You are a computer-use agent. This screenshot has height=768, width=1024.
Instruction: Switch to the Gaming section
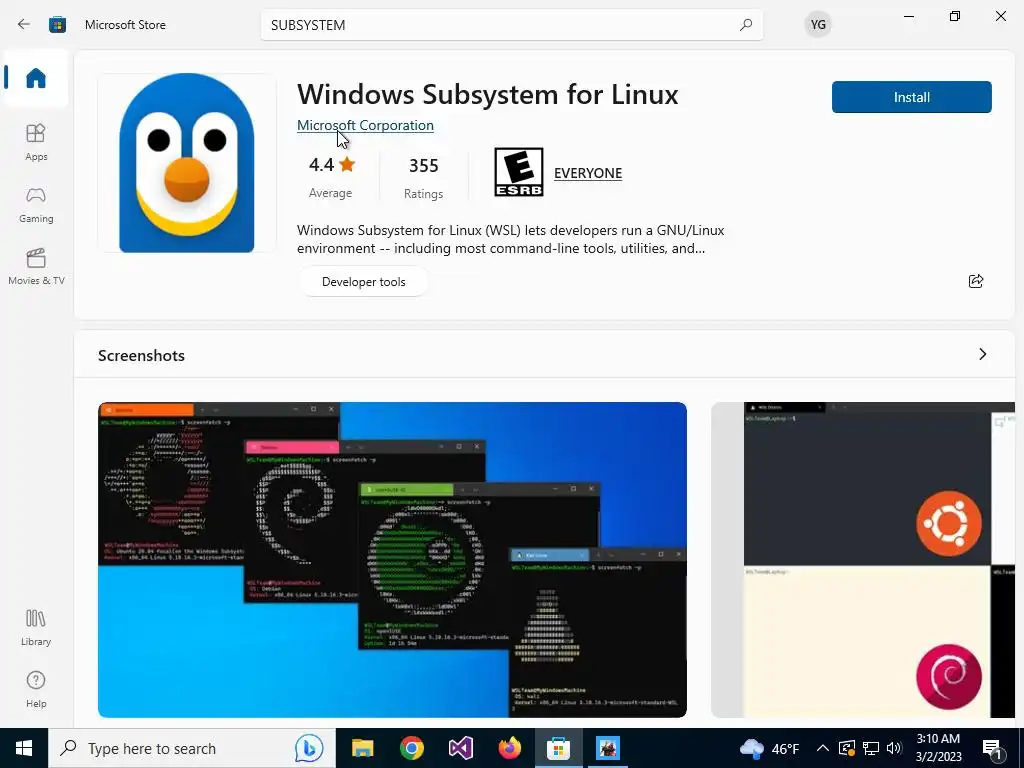(x=36, y=205)
